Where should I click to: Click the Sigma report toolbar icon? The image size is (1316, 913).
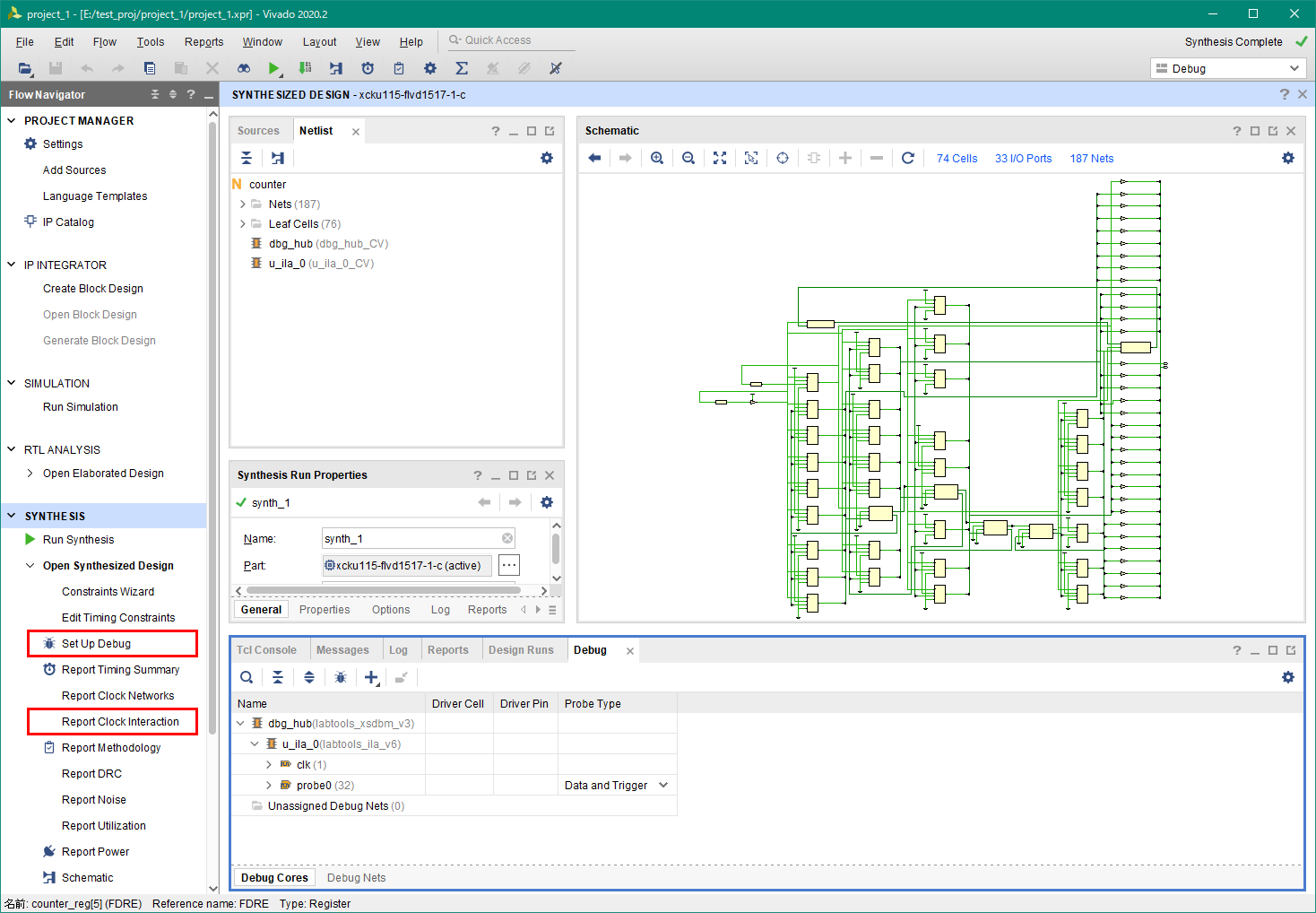point(462,68)
